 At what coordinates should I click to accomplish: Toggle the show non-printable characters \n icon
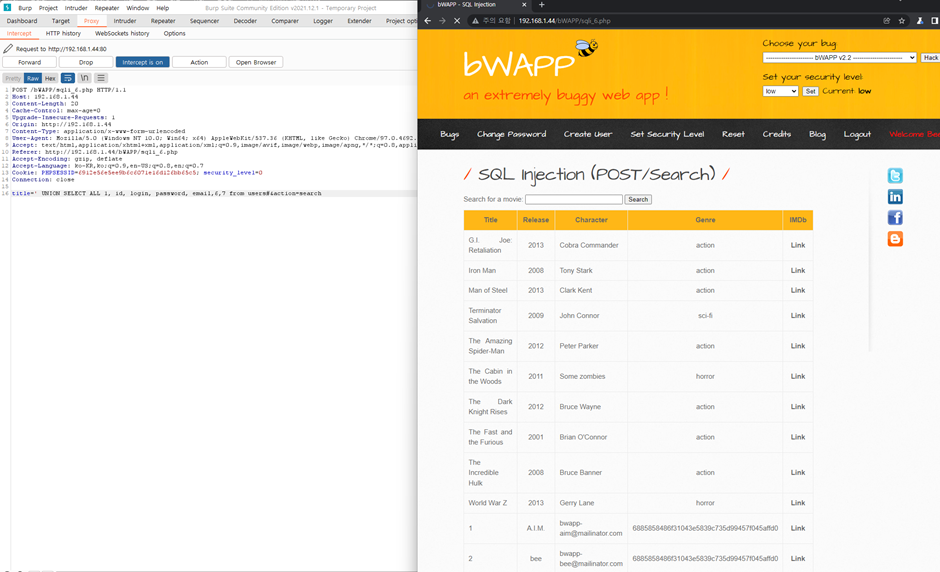click(85, 78)
